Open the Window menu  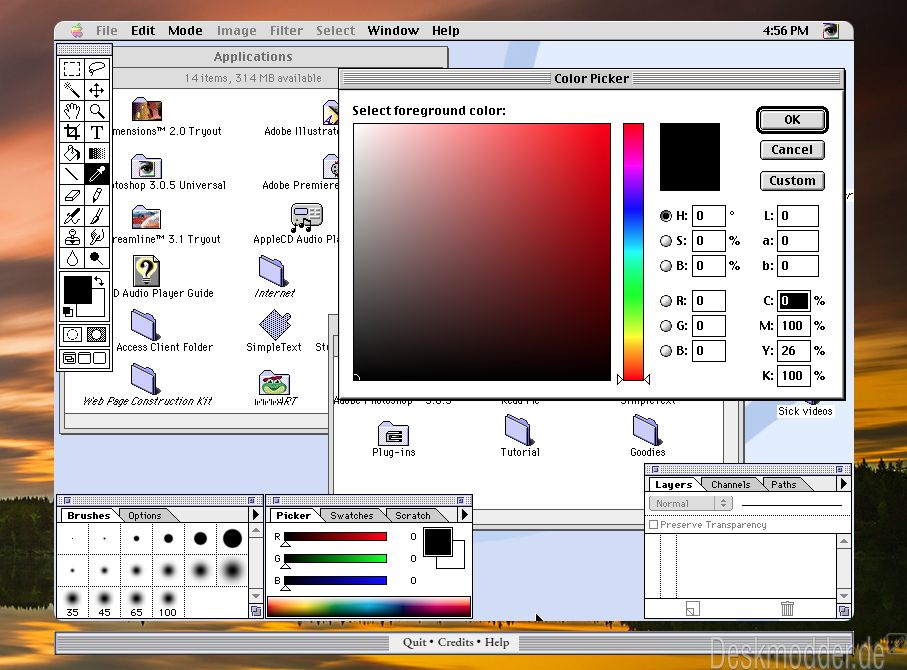393,31
